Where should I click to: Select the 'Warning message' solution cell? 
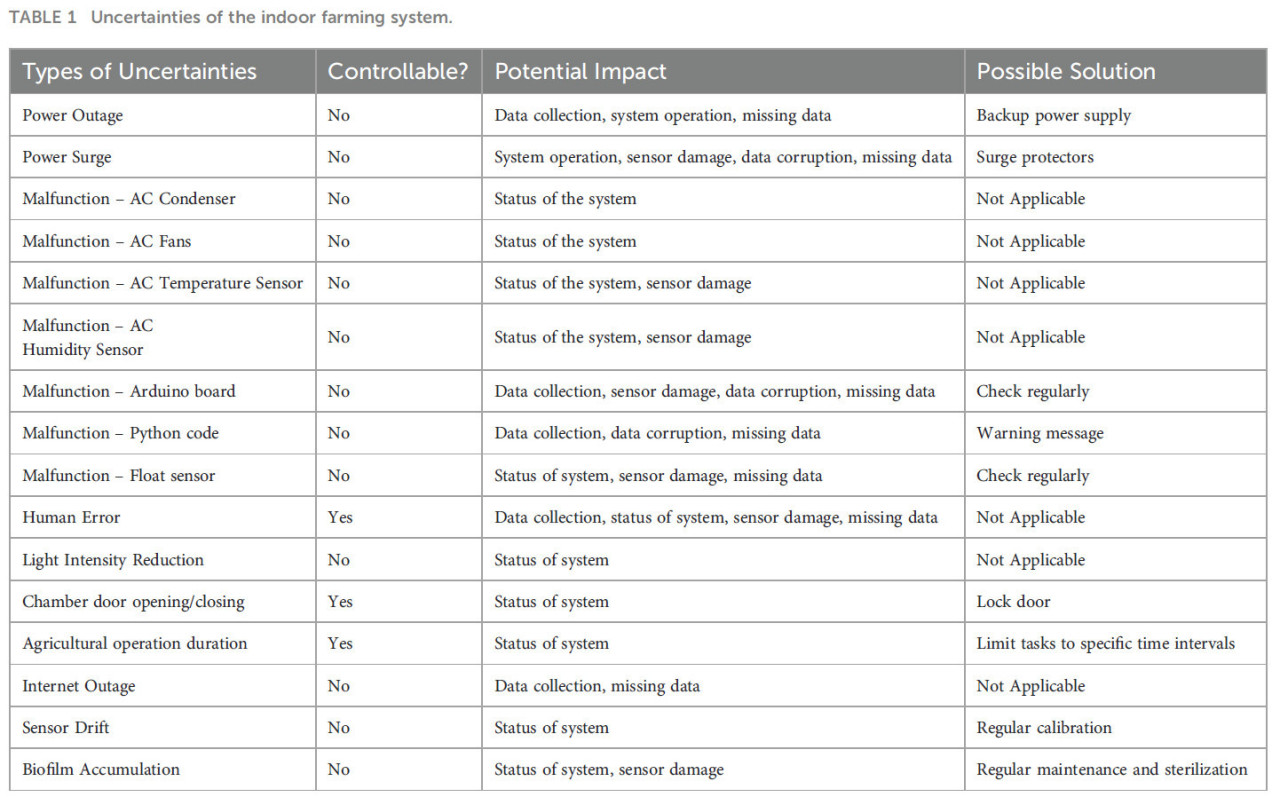point(1040,433)
